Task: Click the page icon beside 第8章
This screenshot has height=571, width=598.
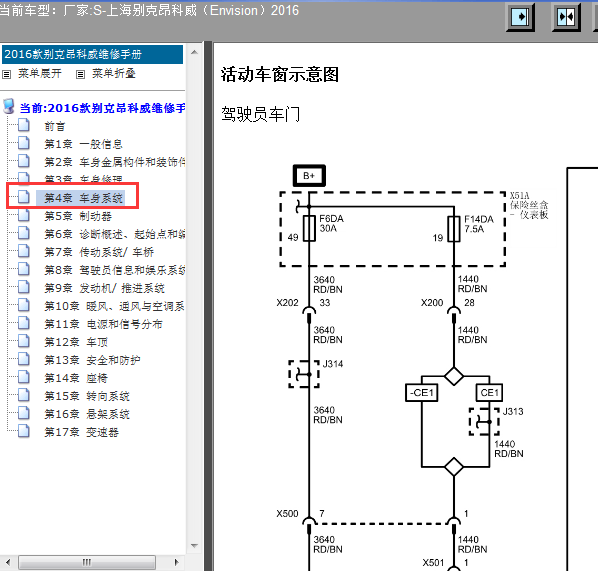Action: point(24,269)
